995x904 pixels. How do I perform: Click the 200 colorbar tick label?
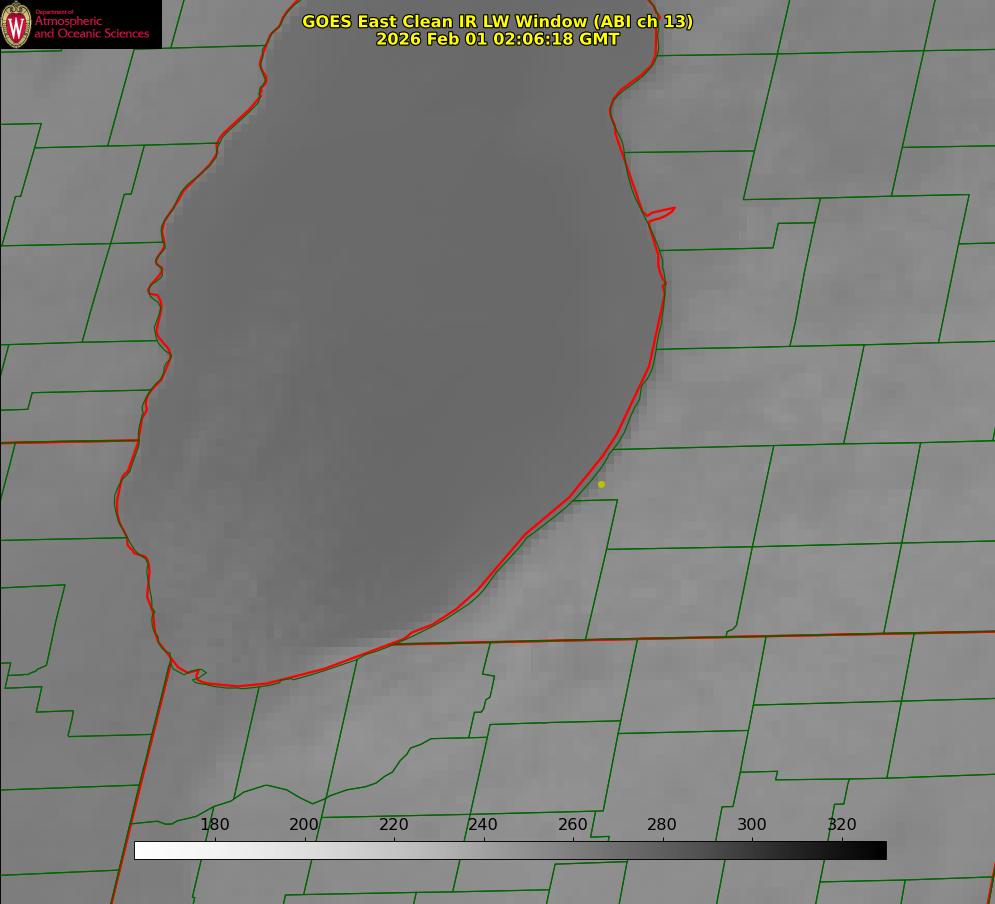(x=304, y=824)
